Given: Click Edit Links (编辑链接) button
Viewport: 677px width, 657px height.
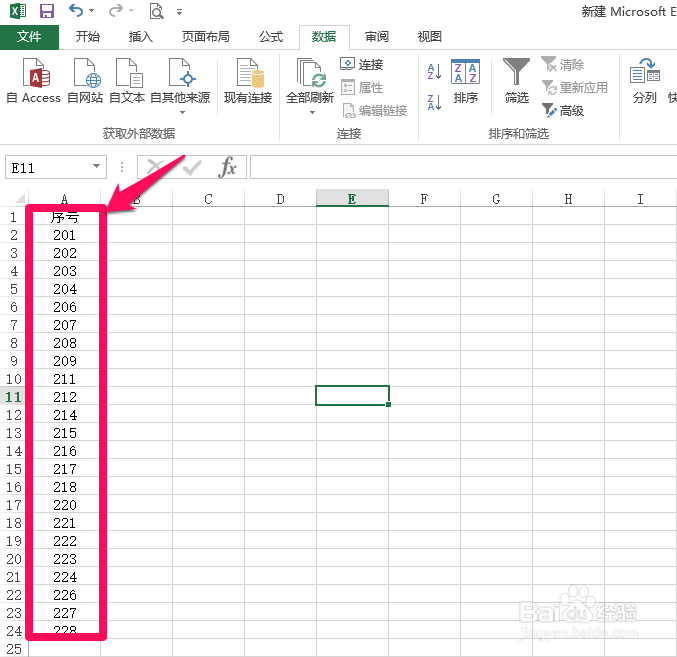Looking at the screenshot, I should [374, 111].
